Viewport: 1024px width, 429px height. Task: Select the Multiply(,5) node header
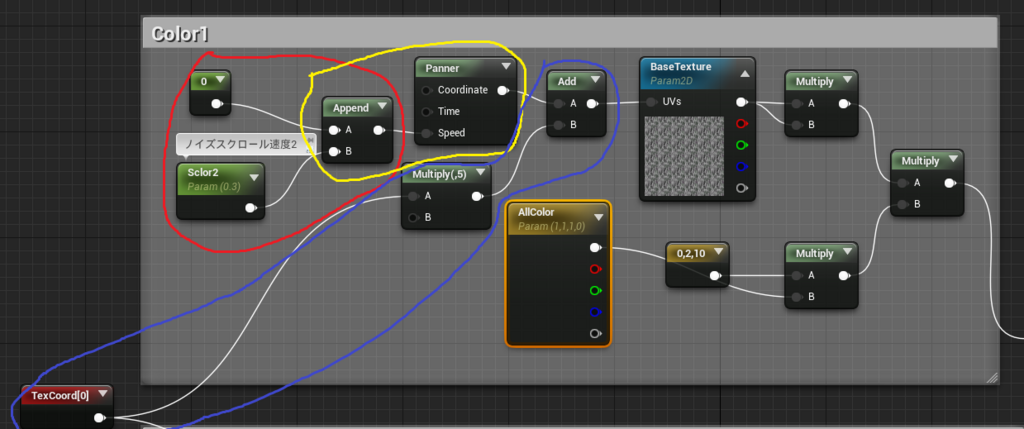[x=446, y=174]
